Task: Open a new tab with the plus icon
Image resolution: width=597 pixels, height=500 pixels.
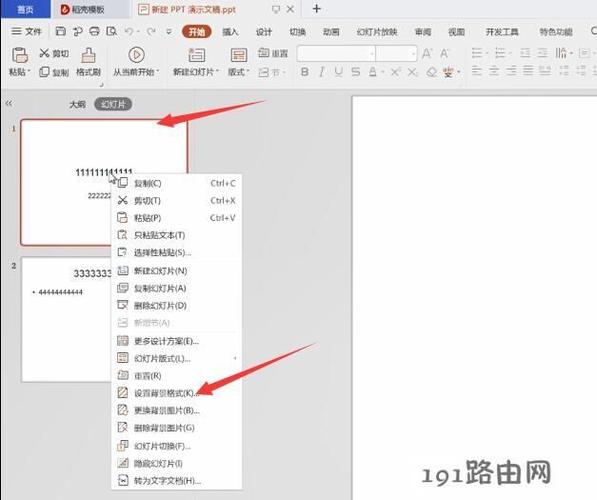Action: 316,9
